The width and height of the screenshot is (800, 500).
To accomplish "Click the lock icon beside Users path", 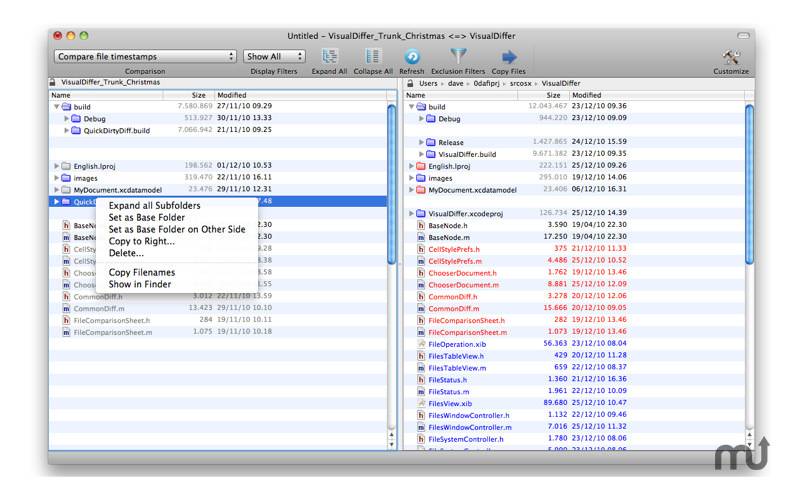I will coord(410,83).
